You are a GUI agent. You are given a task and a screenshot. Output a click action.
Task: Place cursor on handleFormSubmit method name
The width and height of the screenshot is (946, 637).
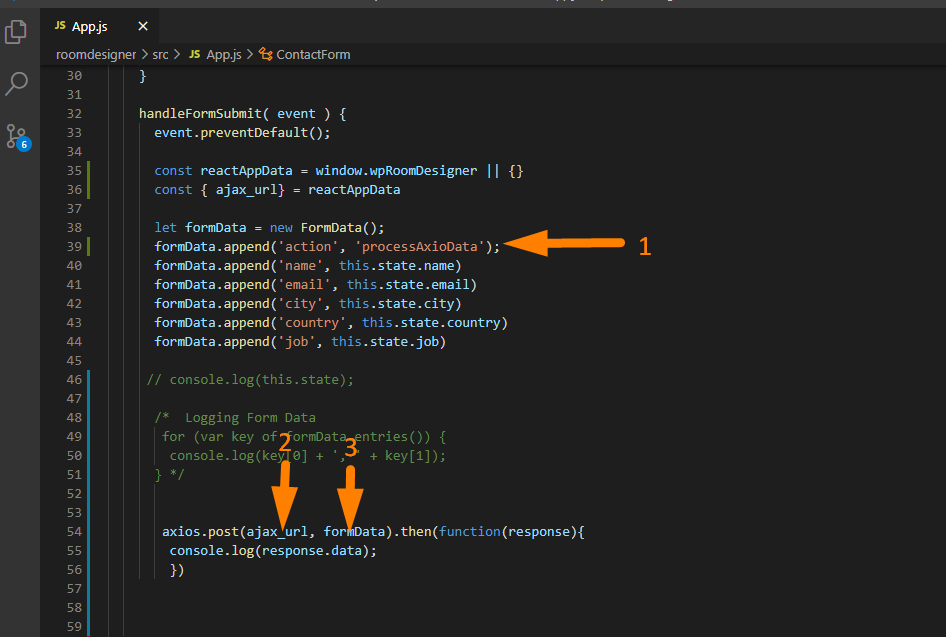coord(200,113)
